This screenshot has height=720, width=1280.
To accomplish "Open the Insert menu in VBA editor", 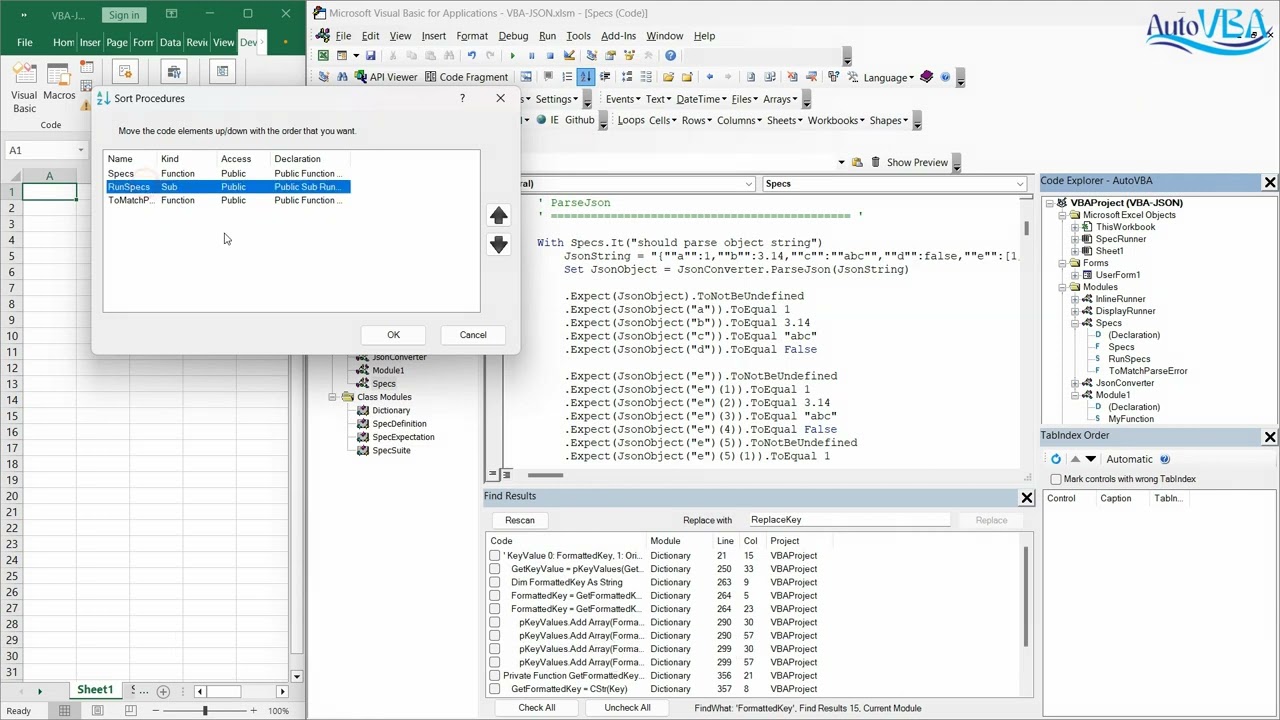I will [433, 36].
